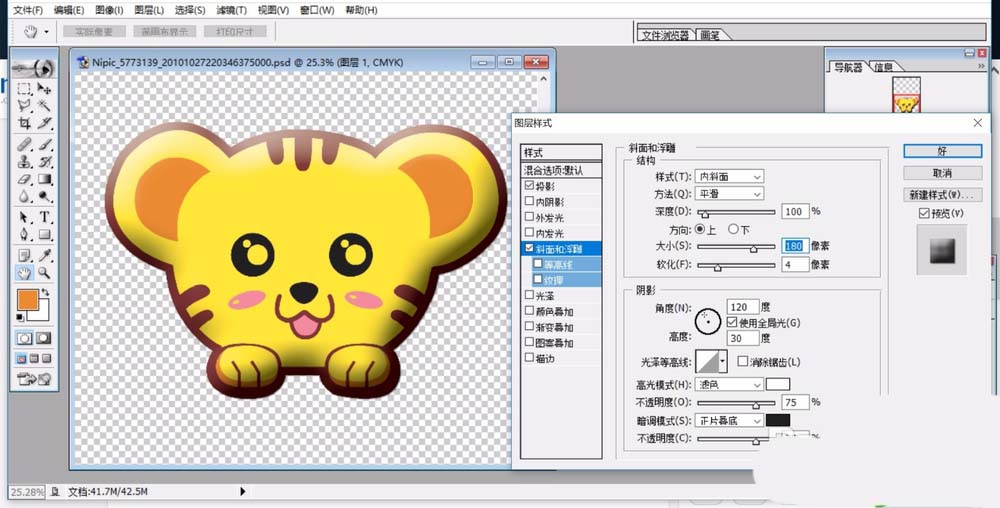The width and height of the screenshot is (1000, 508).
Task: Jump to ImageReady button in toolbox
Action: (x=34, y=379)
